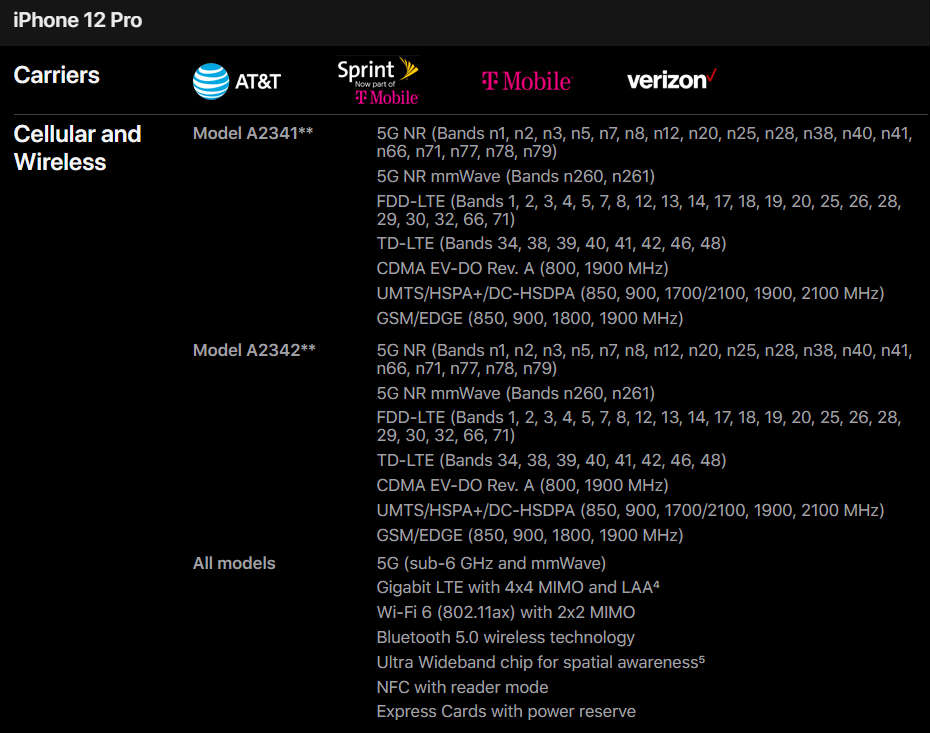Click Express Cards with power reserve
Viewport: 930px width, 733px height.
(506, 711)
